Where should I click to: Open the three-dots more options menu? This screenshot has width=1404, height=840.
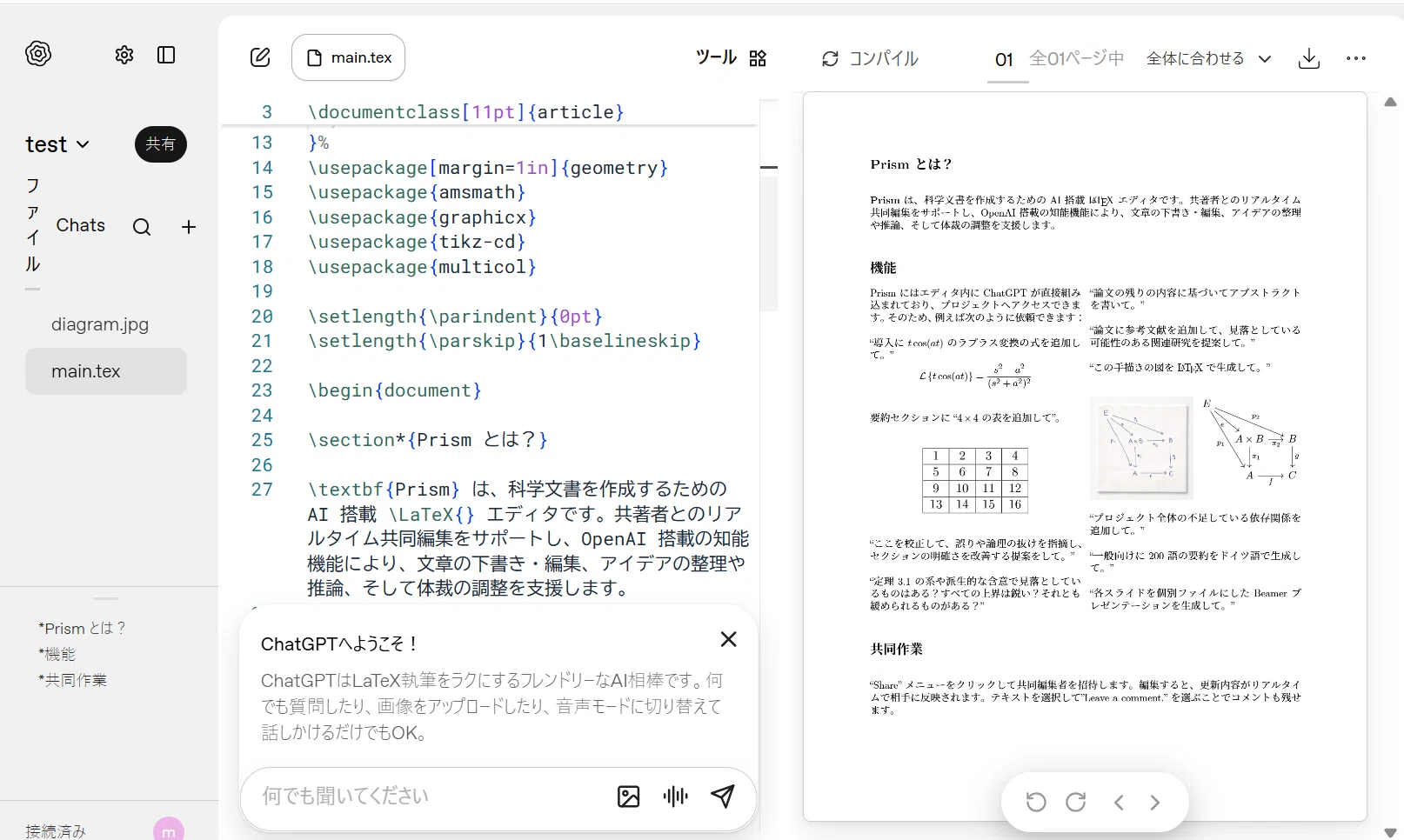[1356, 58]
